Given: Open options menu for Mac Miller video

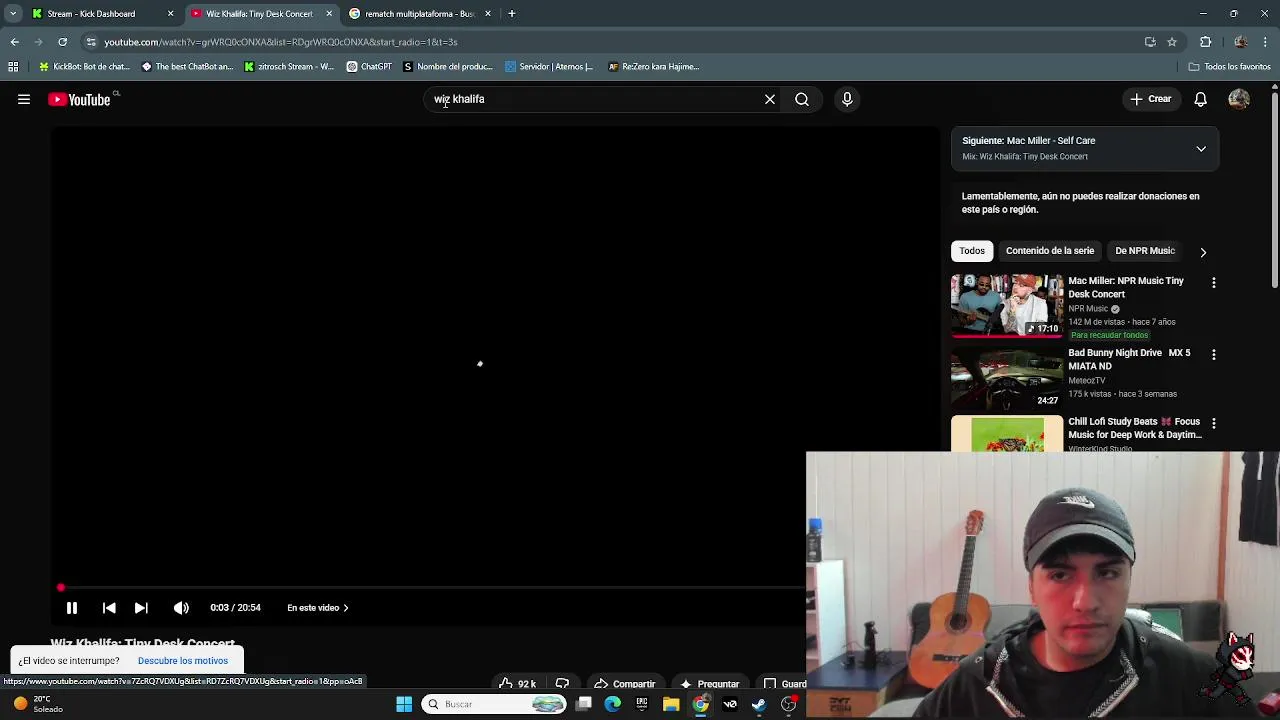Looking at the screenshot, I should [x=1214, y=283].
